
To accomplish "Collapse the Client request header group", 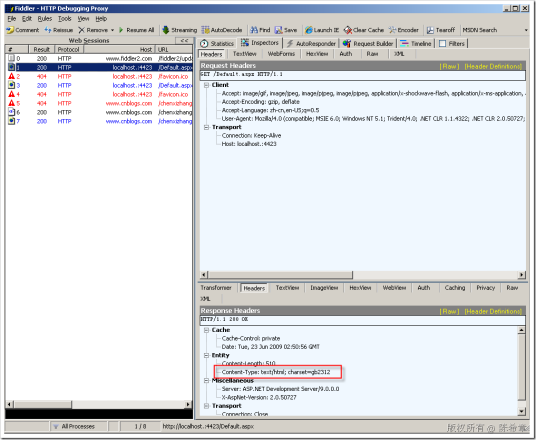I will [206, 85].
